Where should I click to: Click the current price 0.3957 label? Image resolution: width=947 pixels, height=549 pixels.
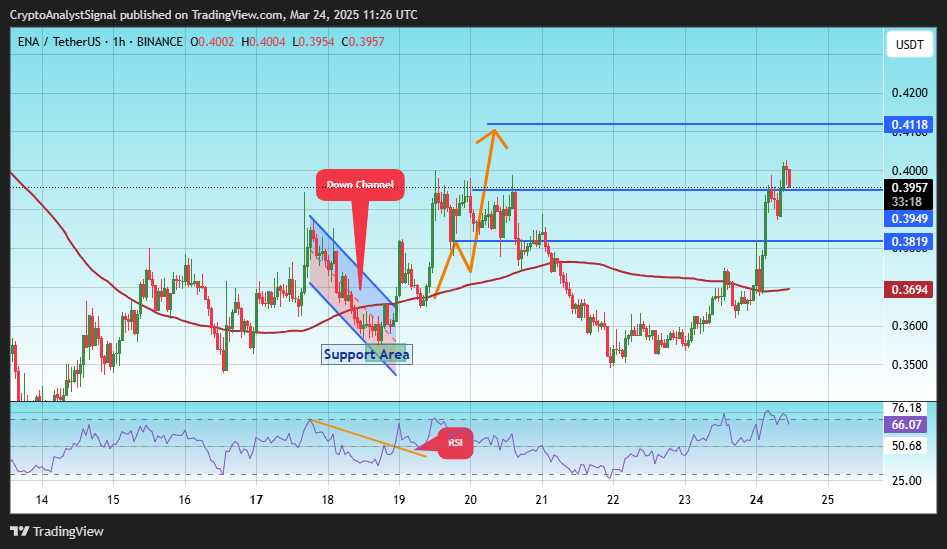[909, 188]
